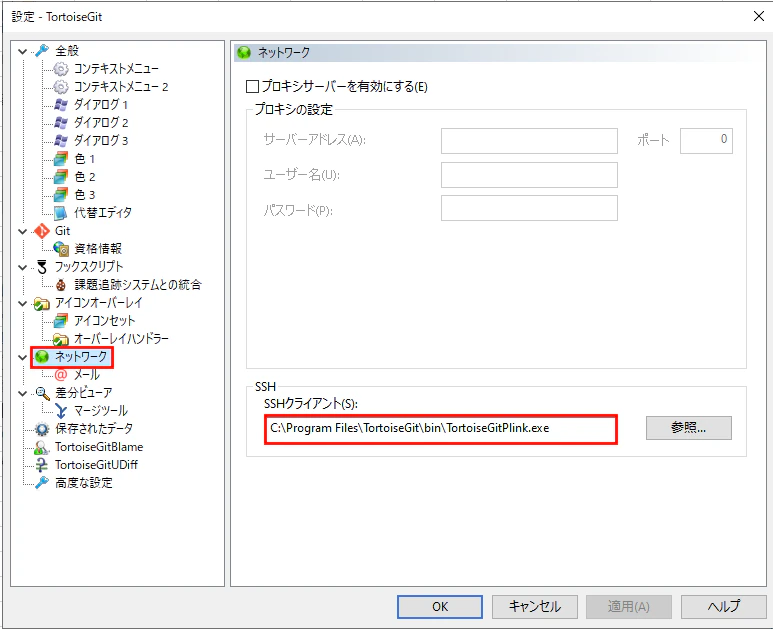This screenshot has height=629, width=773.
Task: Collapse the アイコンオーバーレイ tree node
Action: click(x=22, y=303)
